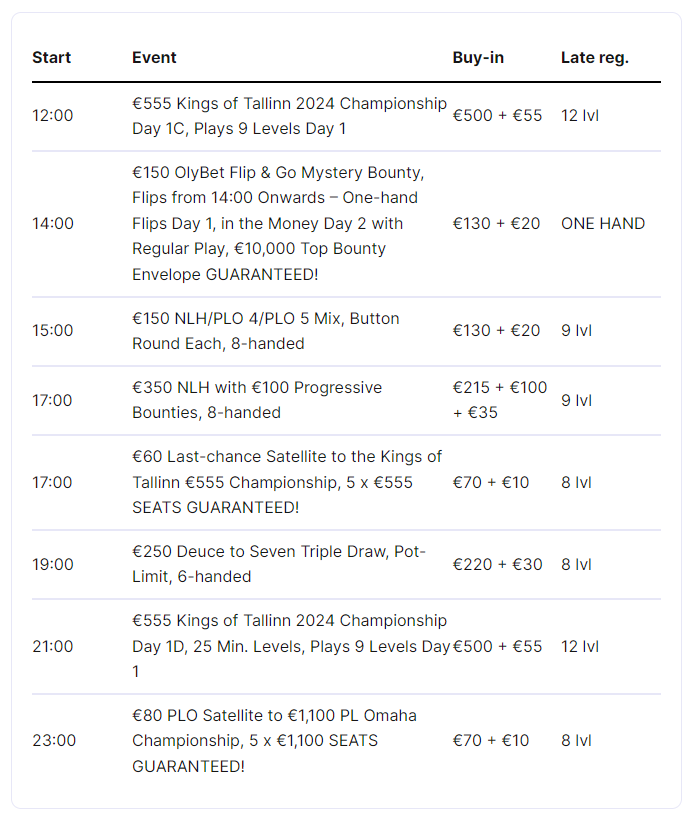Click the Start column header
Screen dimensions: 691x813
point(52,57)
